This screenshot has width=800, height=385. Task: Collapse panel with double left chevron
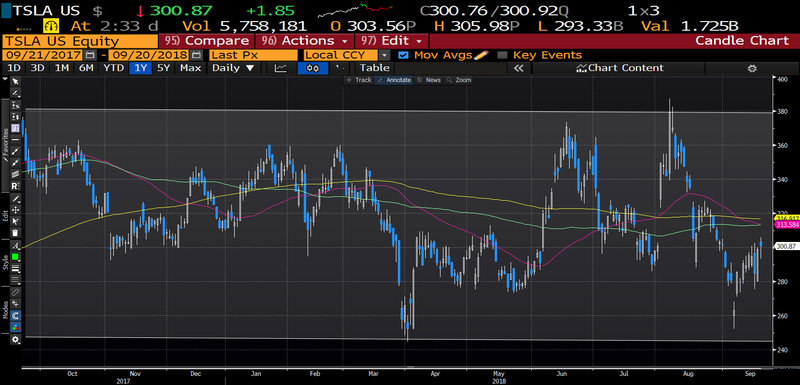click(519, 68)
